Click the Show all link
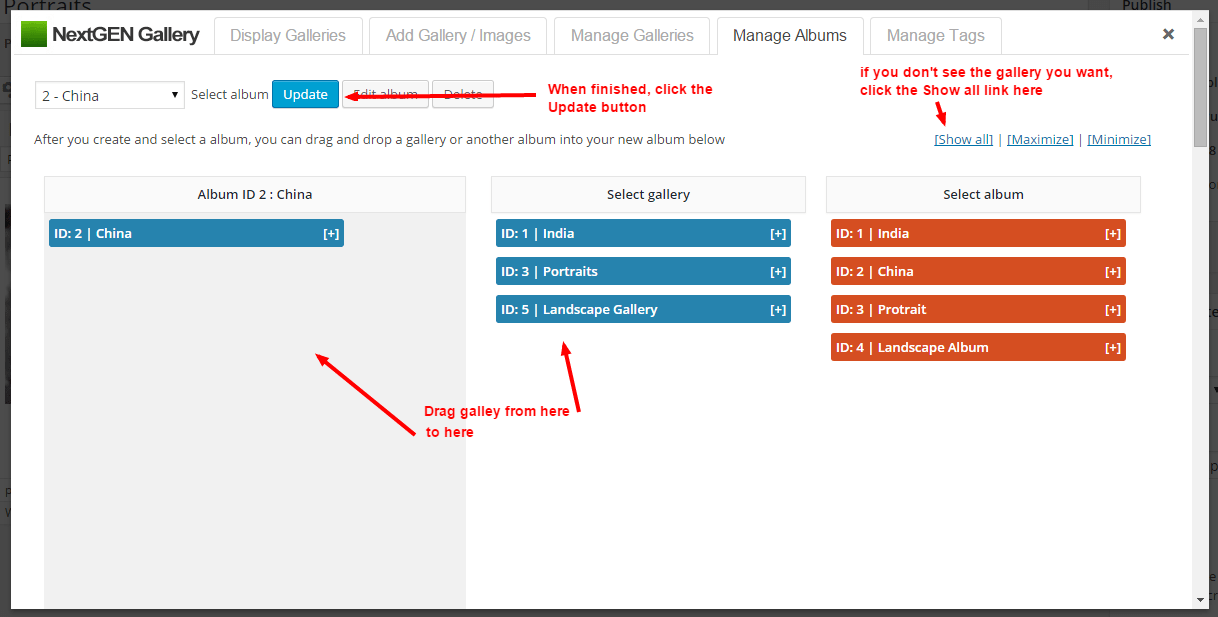The width and height of the screenshot is (1218, 617). click(x=962, y=139)
